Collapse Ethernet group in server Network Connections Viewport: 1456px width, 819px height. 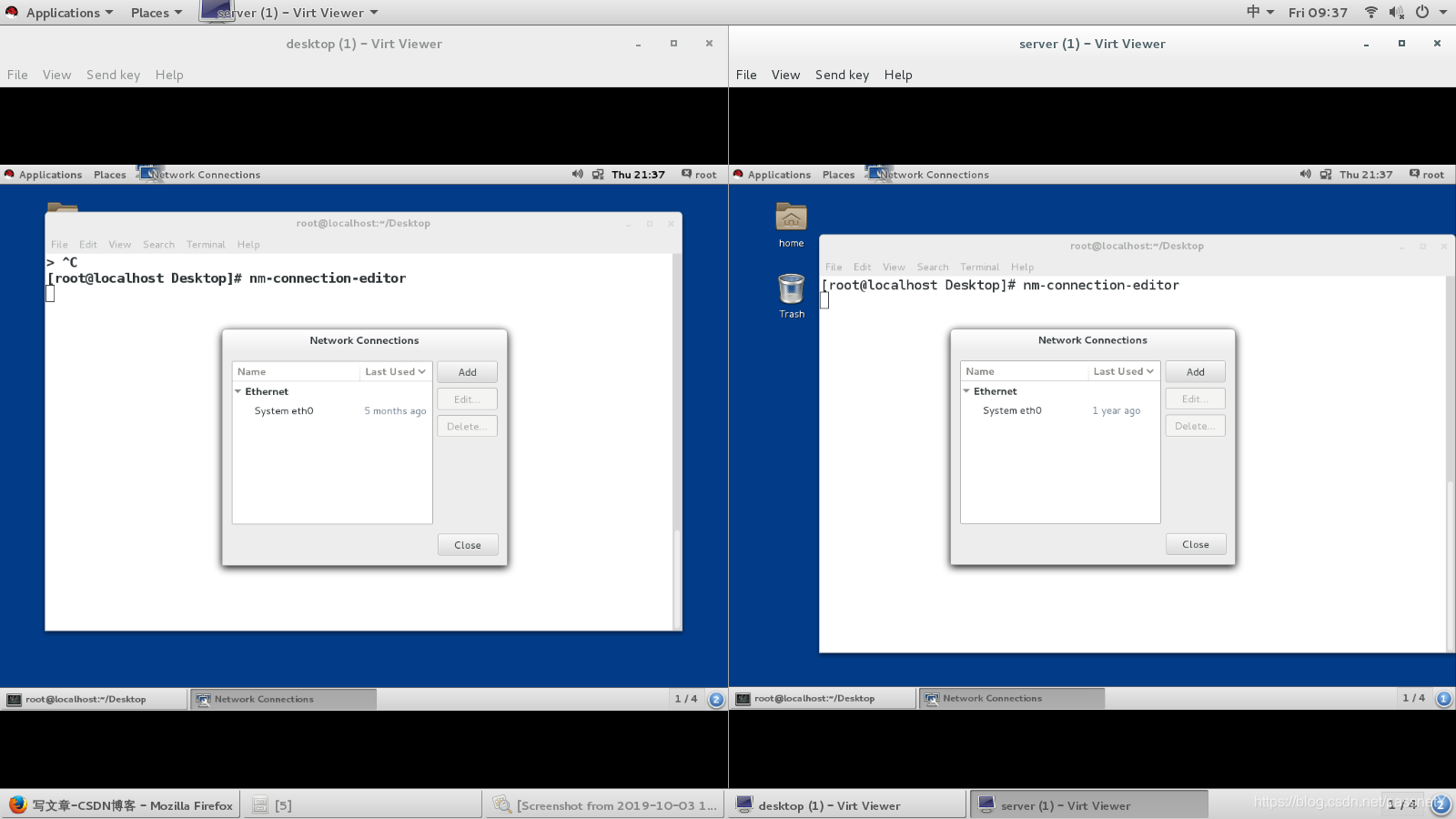966,391
